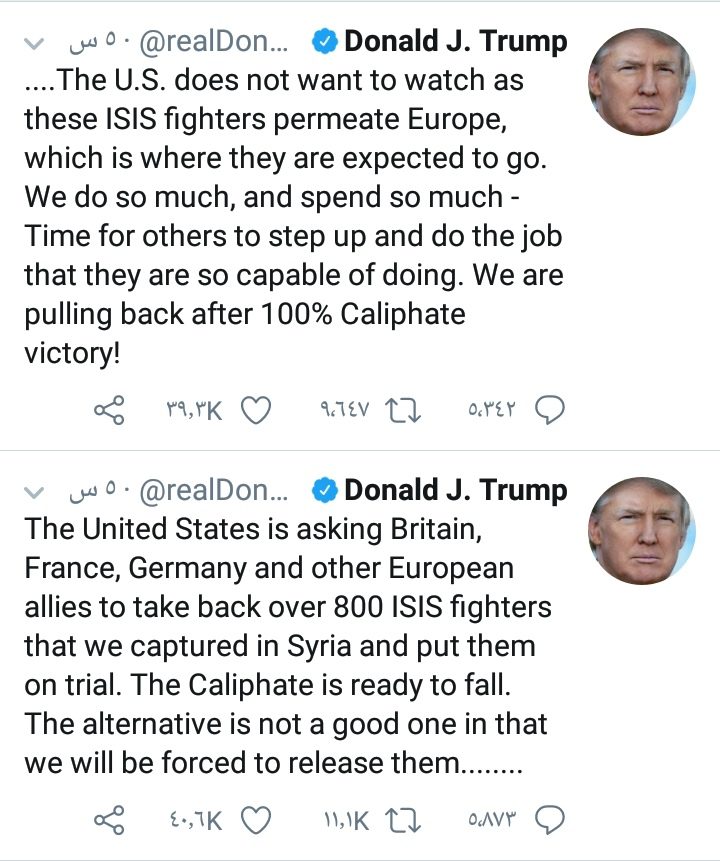The image size is (720, 861).
Task: Expand the options chevron on the second tweet
Action: pos(33,491)
